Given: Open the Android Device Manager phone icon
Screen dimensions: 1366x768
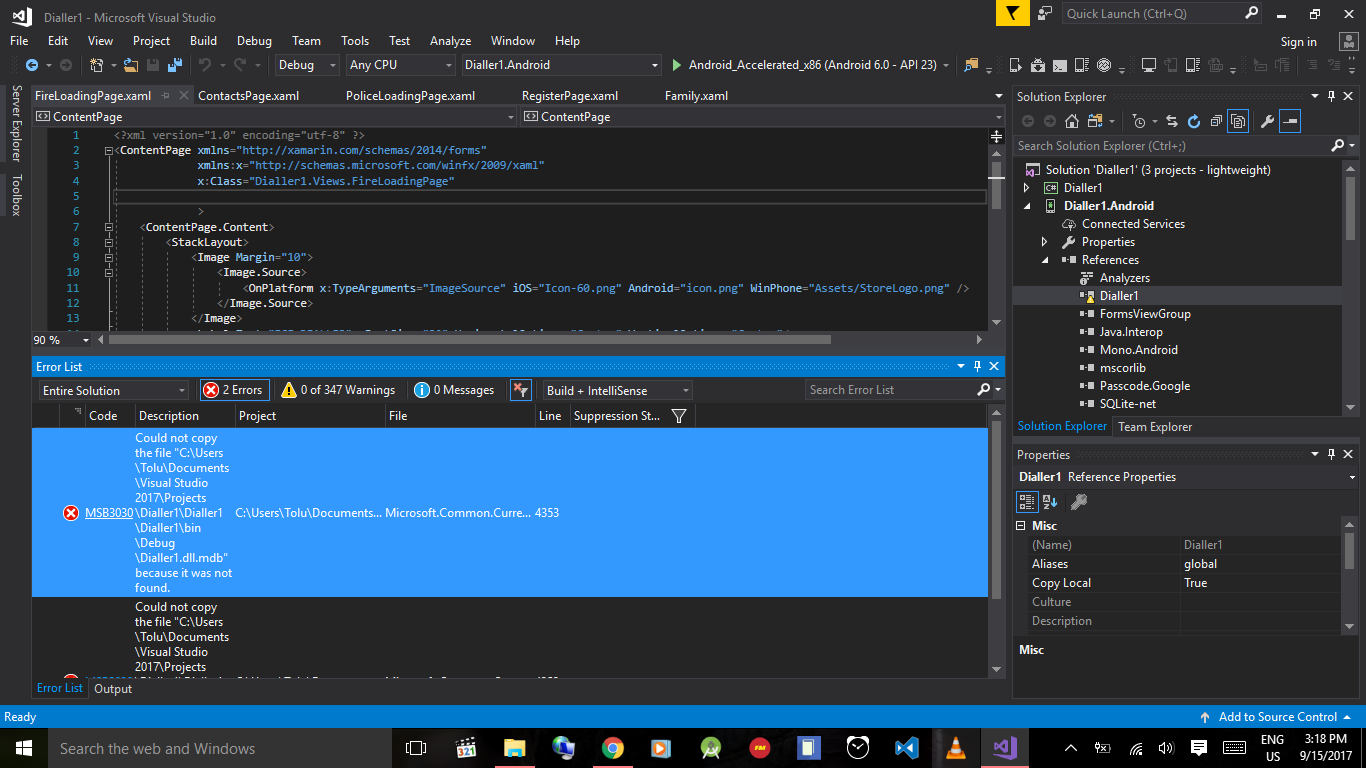Looking at the screenshot, I should pyautogui.click(x=1015, y=65).
